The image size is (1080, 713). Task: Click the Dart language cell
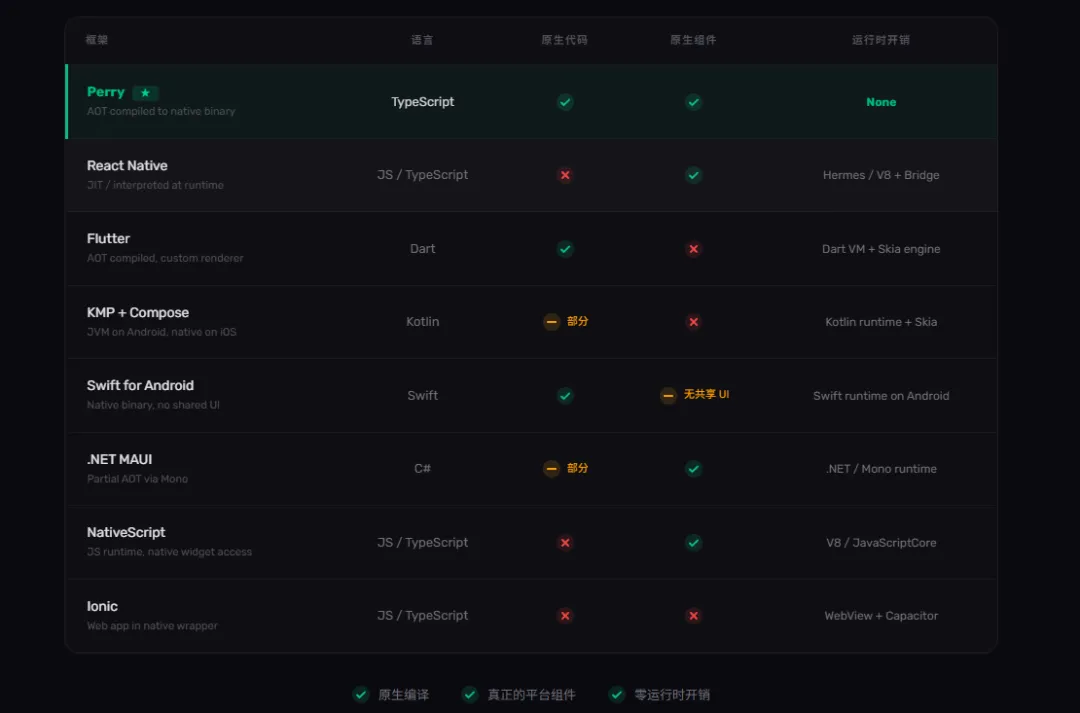[x=422, y=249]
